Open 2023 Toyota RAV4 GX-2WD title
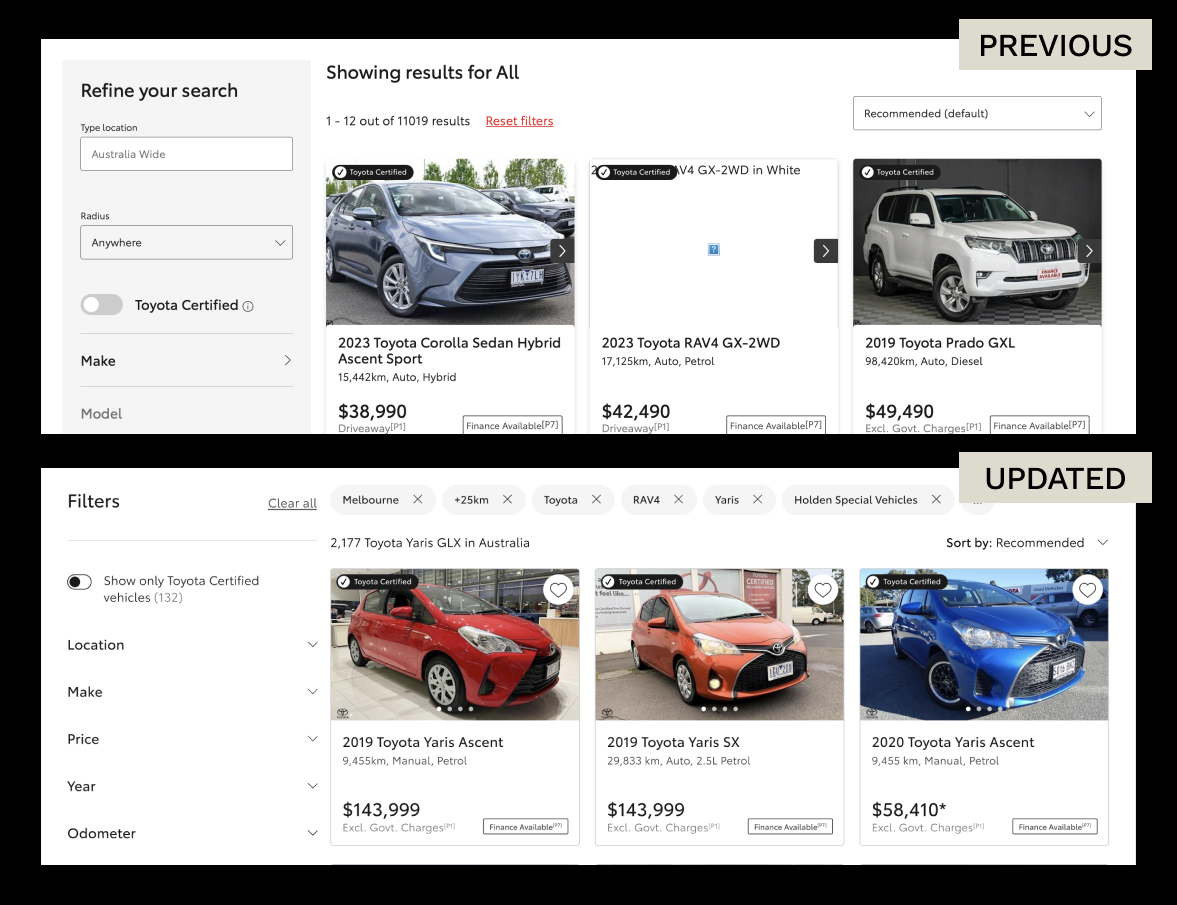This screenshot has width=1177, height=905. click(691, 343)
